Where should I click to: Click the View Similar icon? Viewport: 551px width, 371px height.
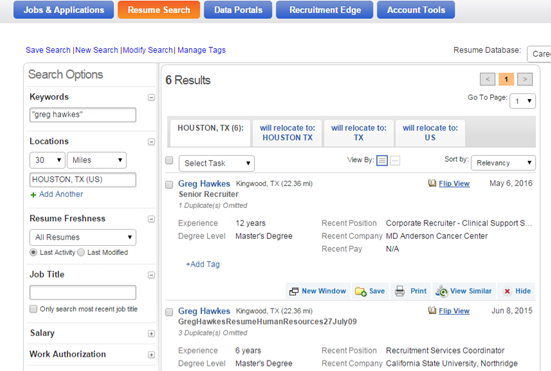coord(442,291)
